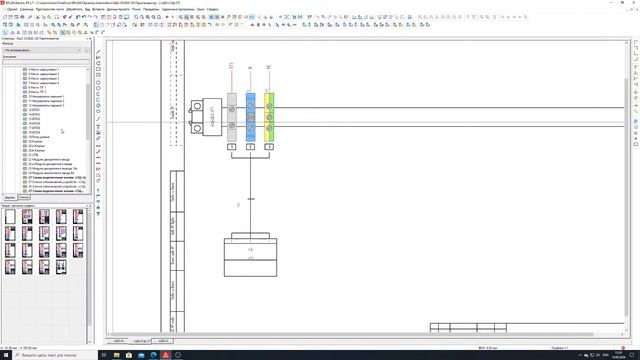This screenshot has width=640, height=360.
Task: Open the notification center in system tray
Action: 632,355
